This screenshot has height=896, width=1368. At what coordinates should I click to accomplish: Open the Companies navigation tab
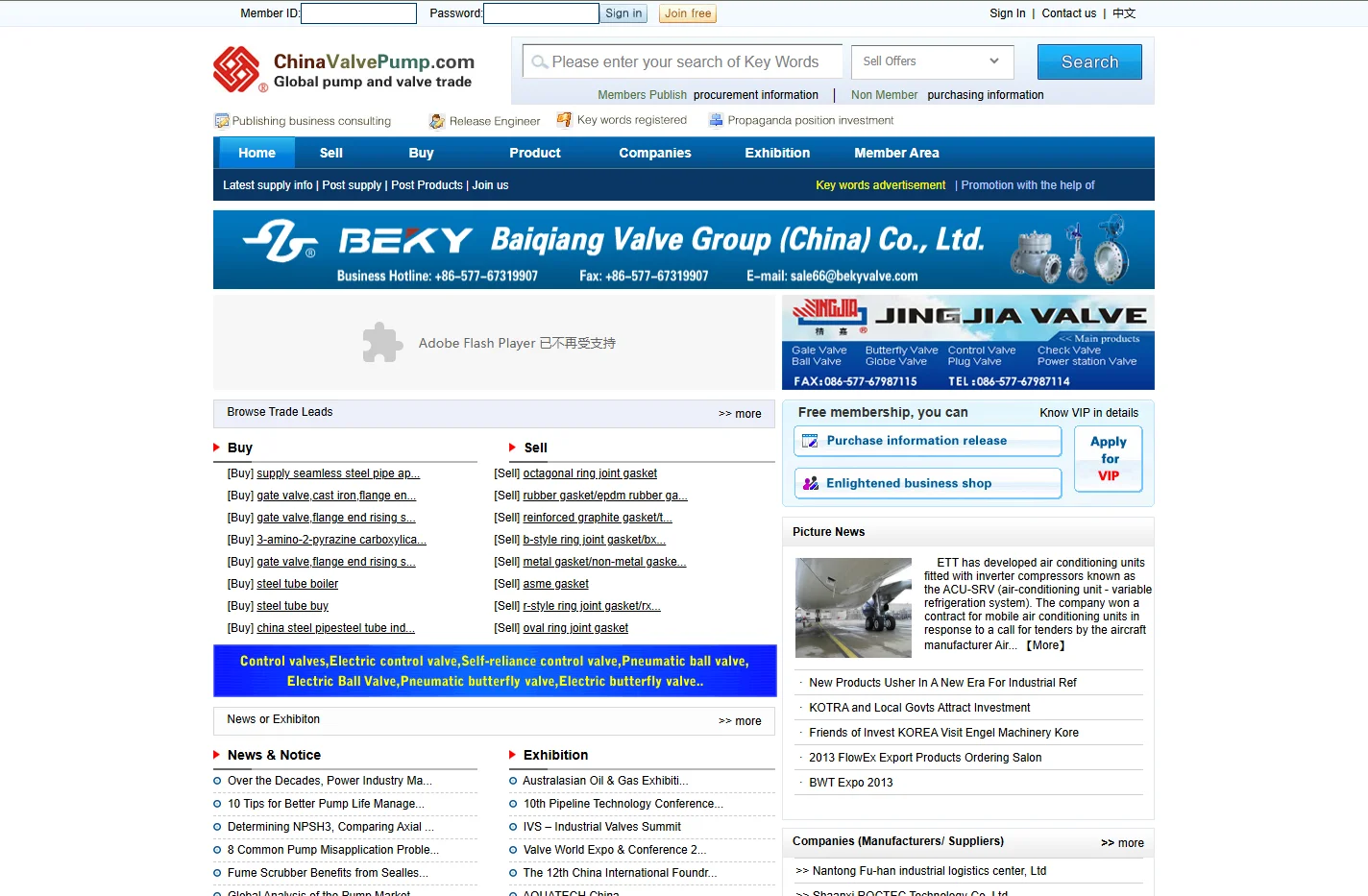(x=655, y=153)
